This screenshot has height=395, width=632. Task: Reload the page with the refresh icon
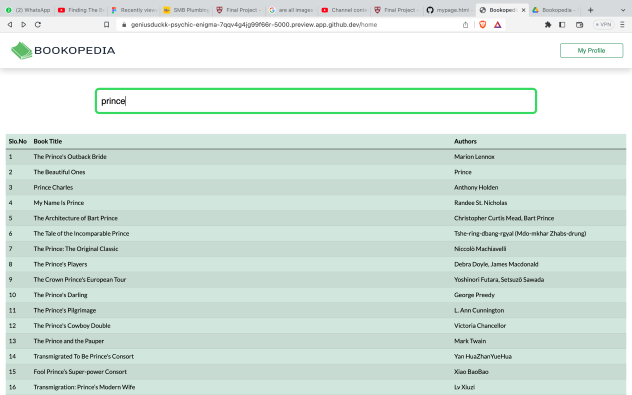[38, 25]
